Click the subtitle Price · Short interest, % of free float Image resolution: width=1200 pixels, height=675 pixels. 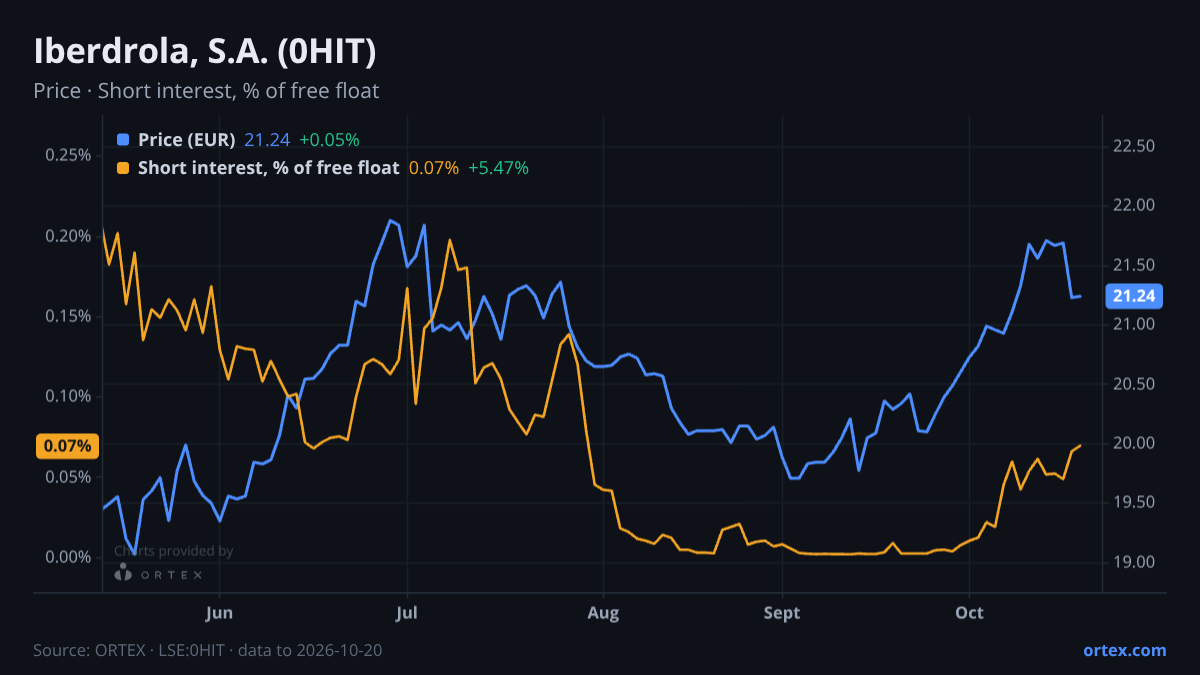tap(206, 91)
